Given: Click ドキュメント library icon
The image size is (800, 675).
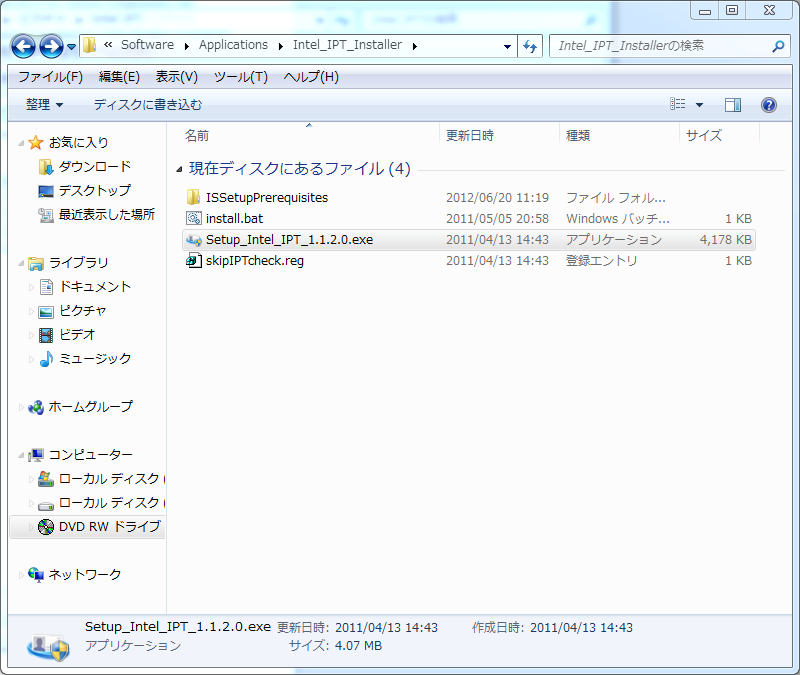Looking at the screenshot, I should click(x=46, y=287).
